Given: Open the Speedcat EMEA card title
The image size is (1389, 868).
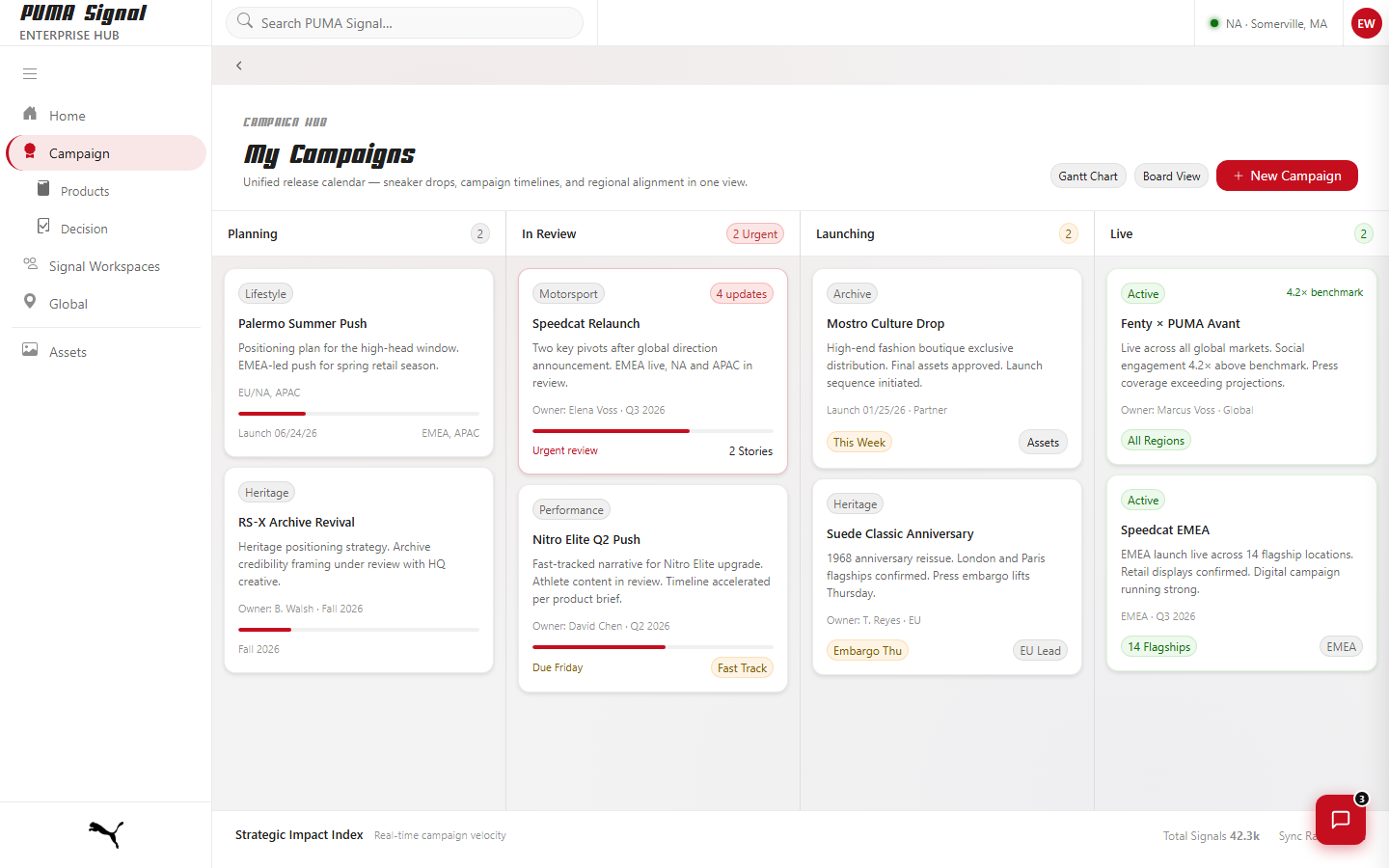Looking at the screenshot, I should pyautogui.click(x=1164, y=529).
